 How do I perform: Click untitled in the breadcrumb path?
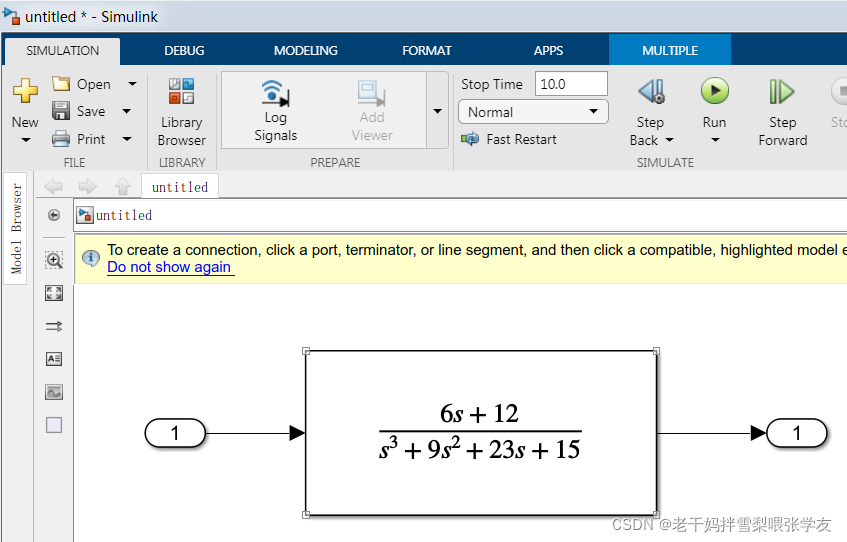[124, 215]
